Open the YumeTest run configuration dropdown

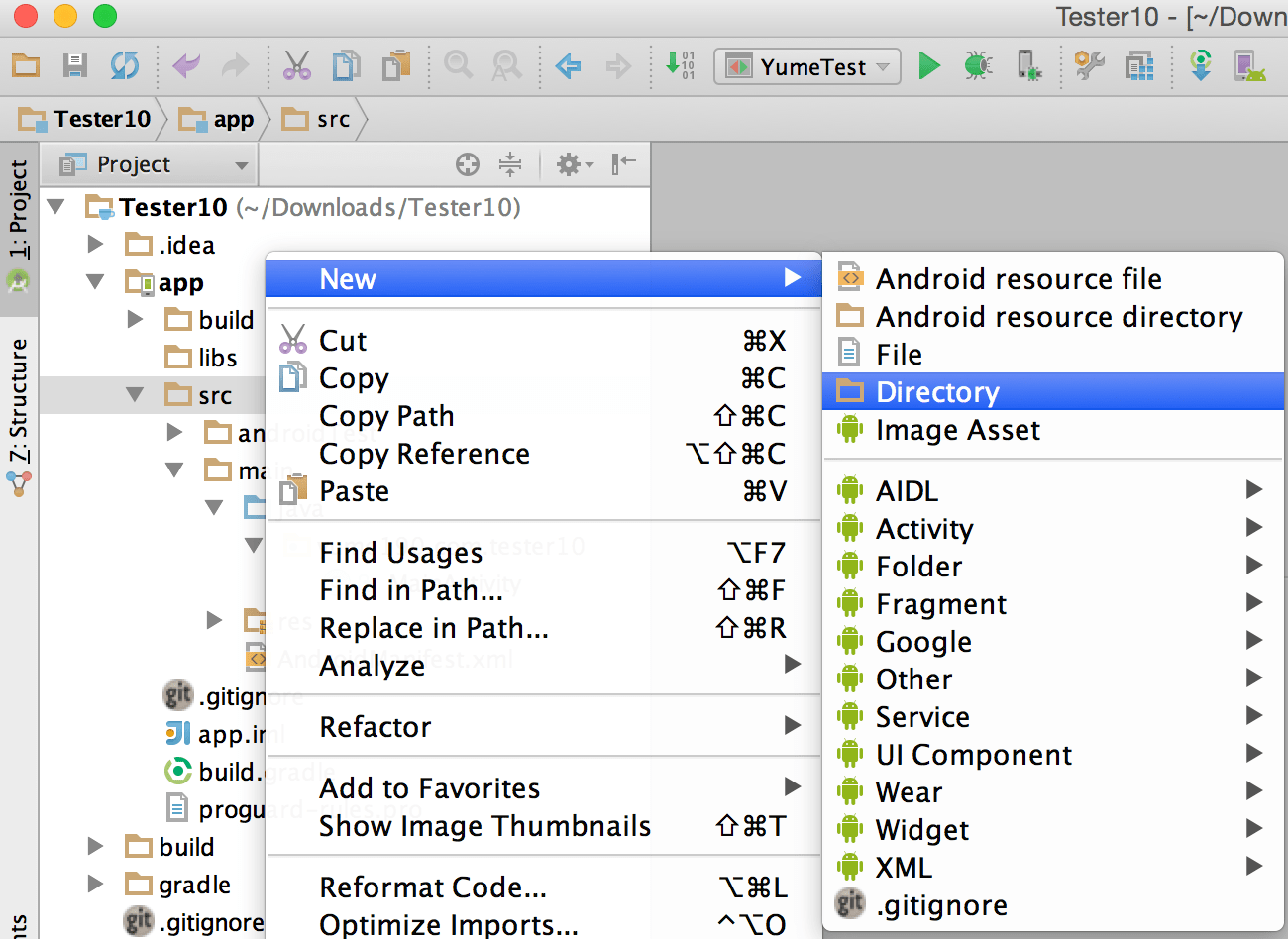(807, 66)
